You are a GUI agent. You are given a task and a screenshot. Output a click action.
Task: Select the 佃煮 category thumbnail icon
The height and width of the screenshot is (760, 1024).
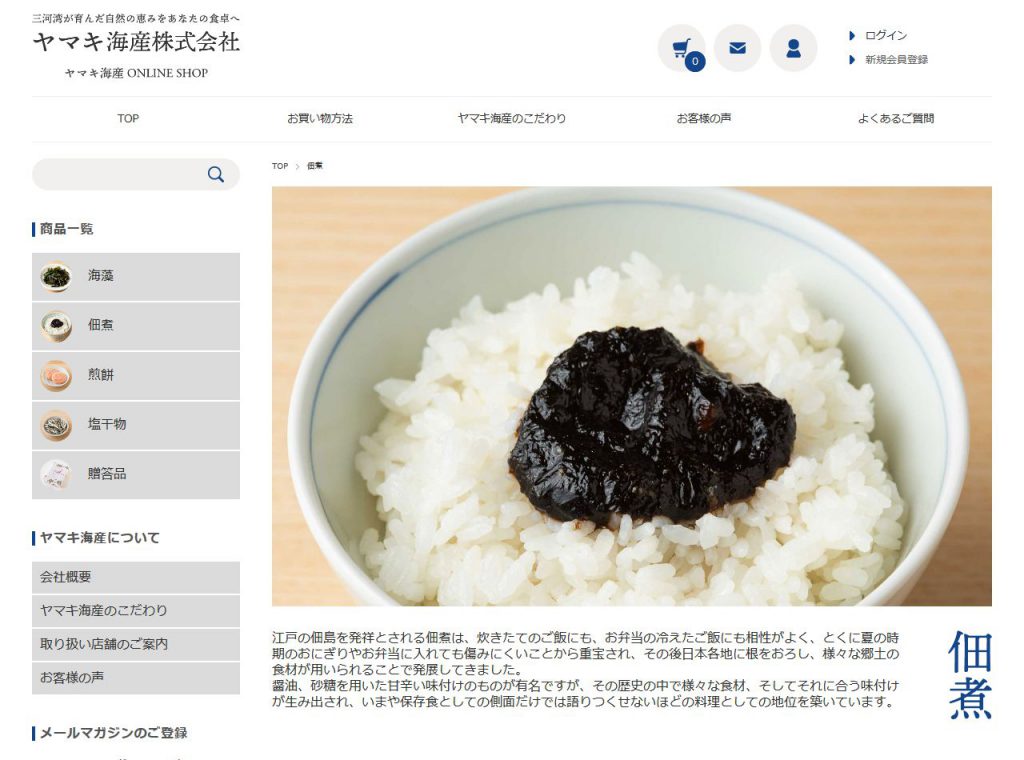[56, 326]
